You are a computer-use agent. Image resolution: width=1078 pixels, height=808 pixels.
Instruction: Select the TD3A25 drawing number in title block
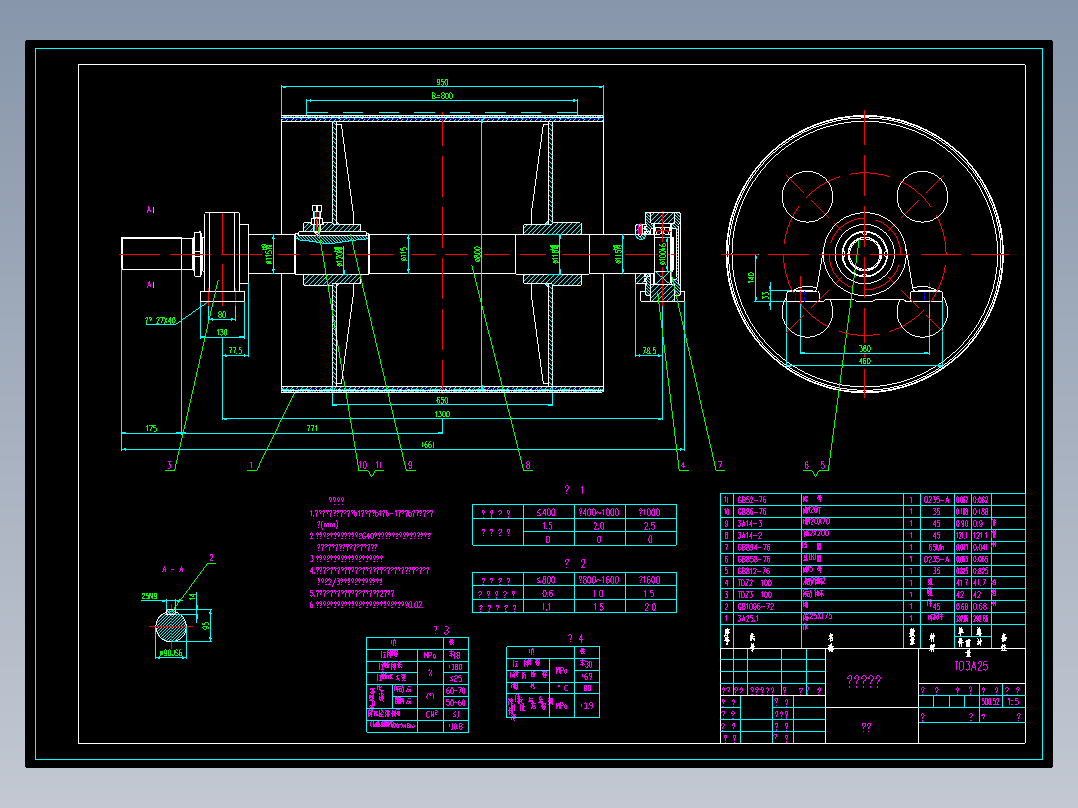971,666
